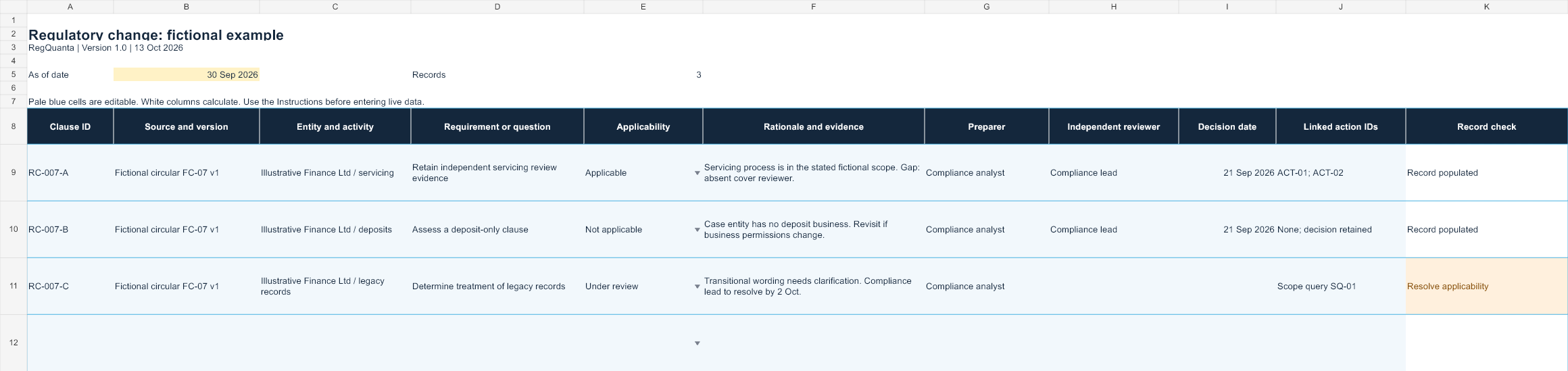This screenshot has width=1568, height=371.
Task: Click the Preparer header cell
Action: tap(987, 126)
